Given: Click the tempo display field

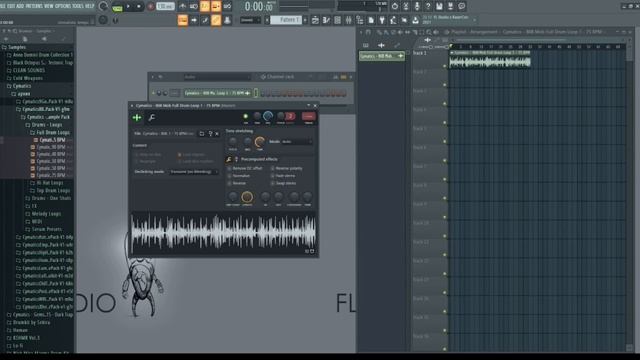Looking at the screenshot, I should click(165, 6).
